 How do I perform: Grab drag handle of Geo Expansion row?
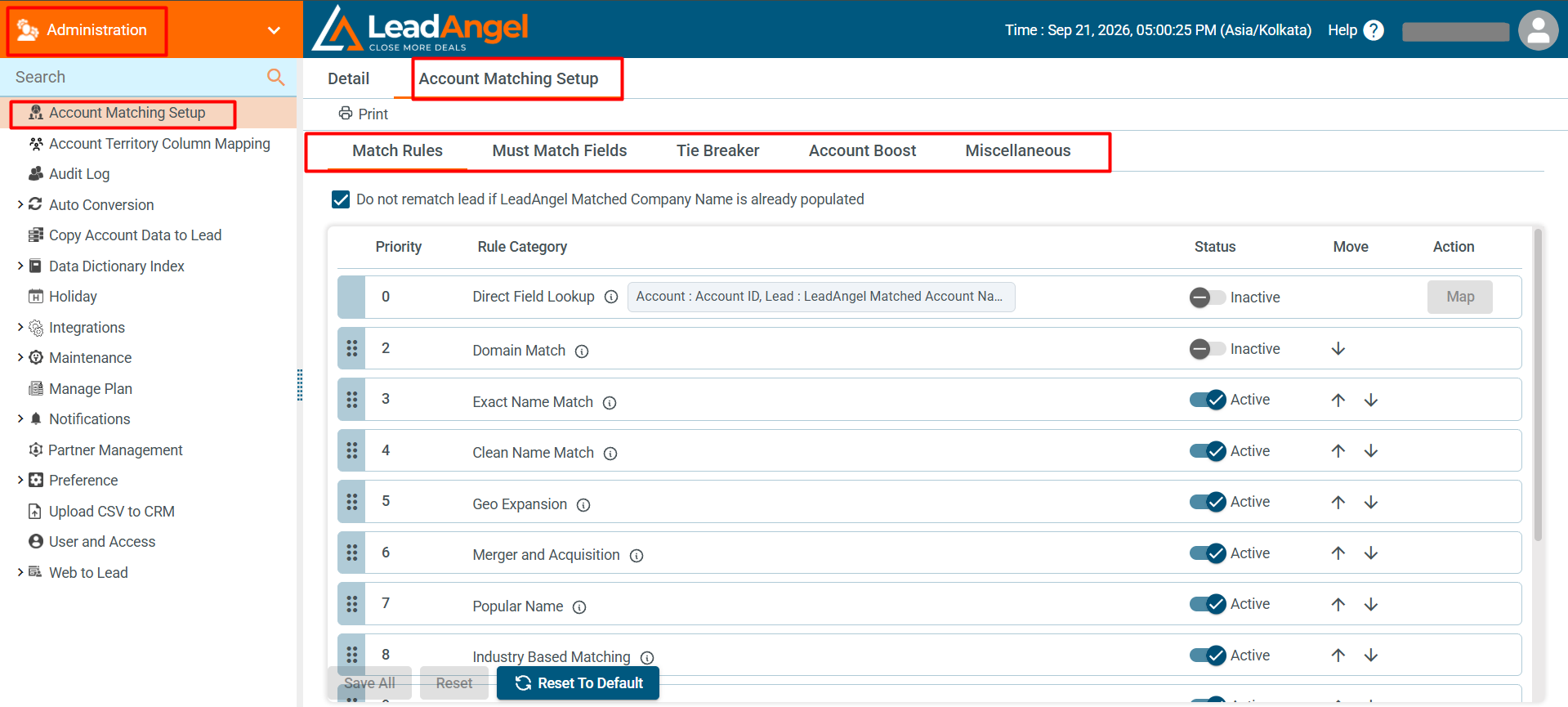[351, 502]
